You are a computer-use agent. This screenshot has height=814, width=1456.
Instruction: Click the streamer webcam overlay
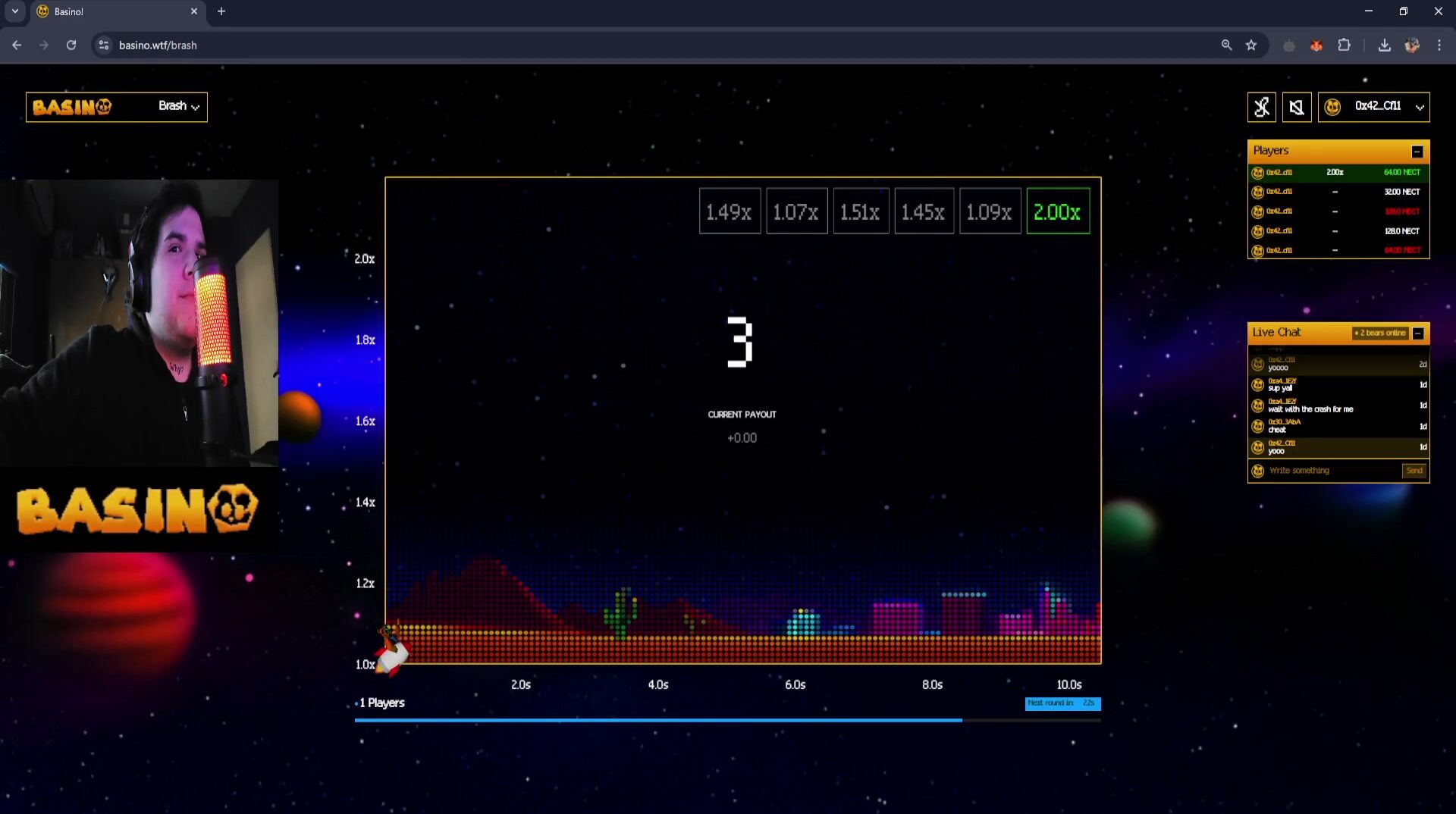coord(139,323)
